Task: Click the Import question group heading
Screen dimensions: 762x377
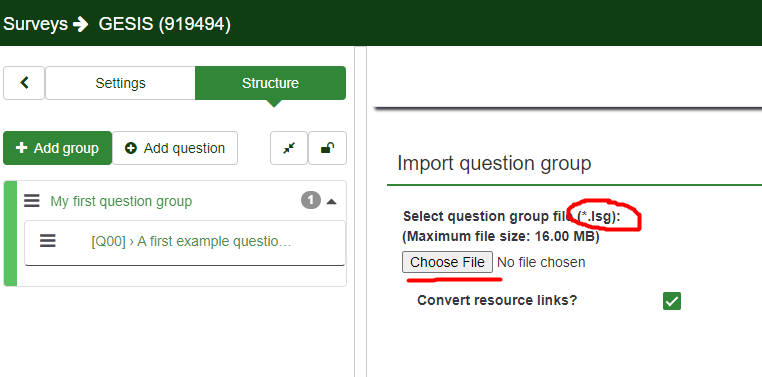Action: (494, 163)
